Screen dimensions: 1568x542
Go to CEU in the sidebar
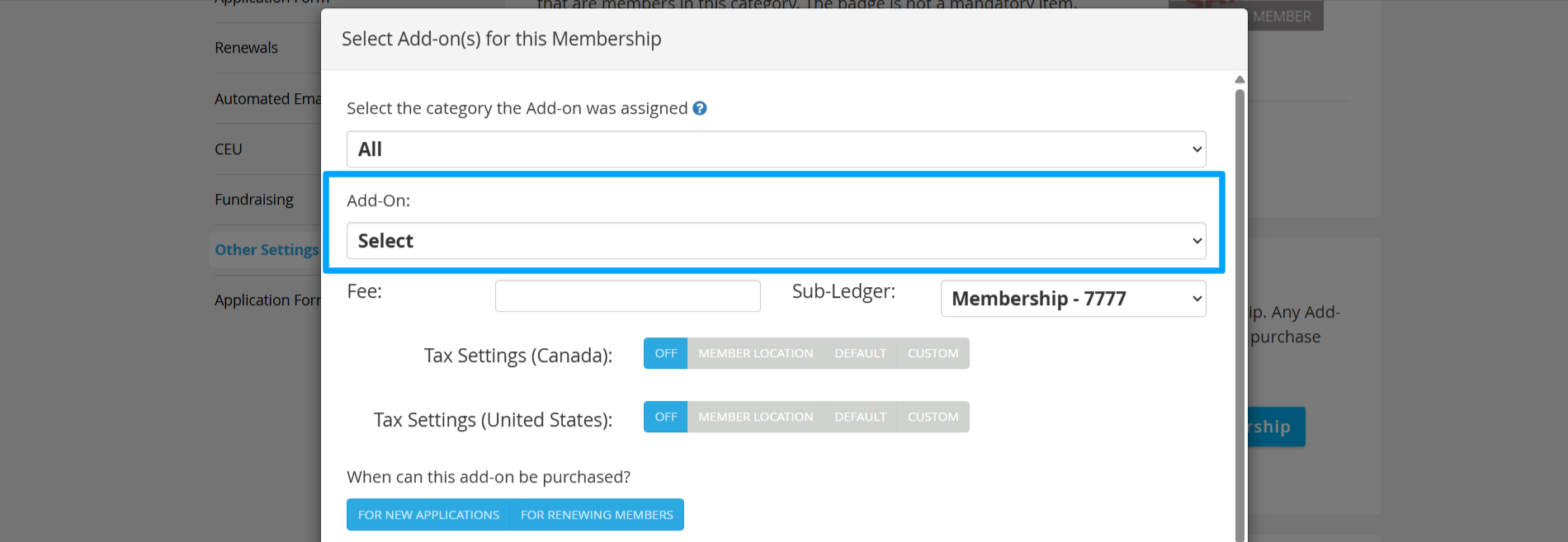(x=229, y=149)
